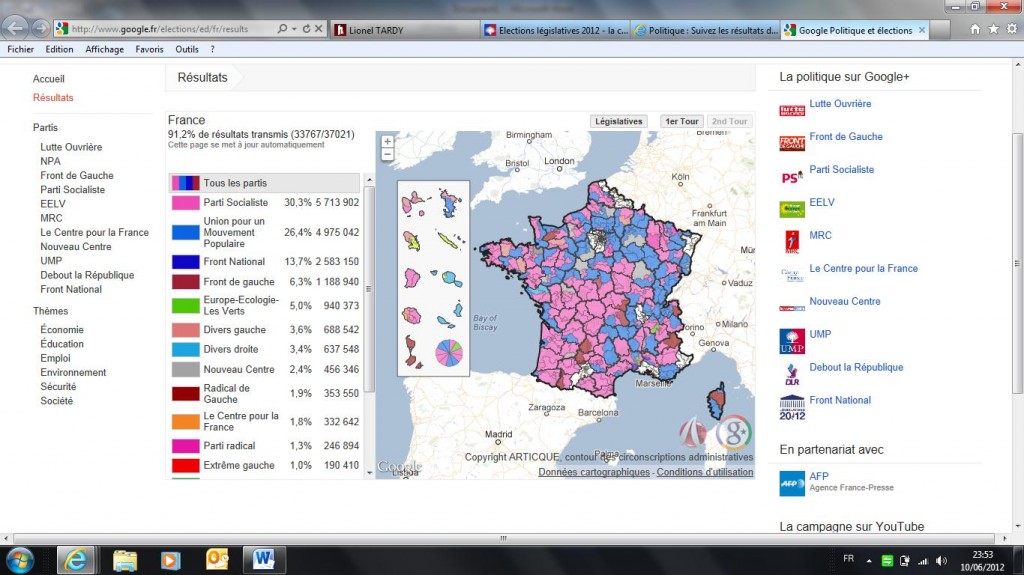The image size is (1024, 575).
Task: Click Conditions d'utilisation link on map
Action: 705,472
